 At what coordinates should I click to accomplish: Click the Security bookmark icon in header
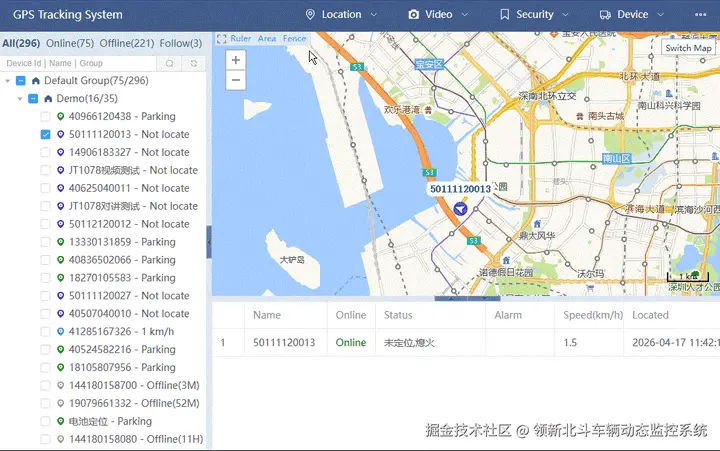505,15
